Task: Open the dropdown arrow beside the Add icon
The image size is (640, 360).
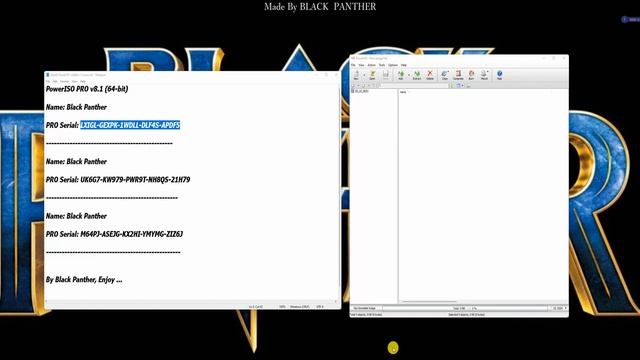Action: pyautogui.click(x=409, y=75)
